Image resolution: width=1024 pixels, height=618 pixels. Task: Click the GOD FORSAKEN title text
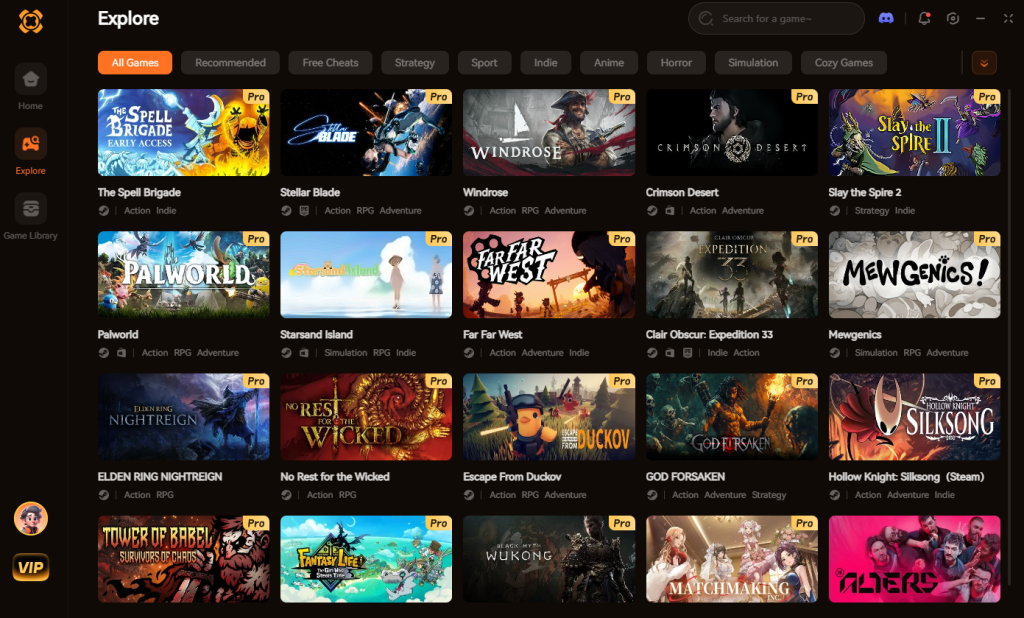coord(685,477)
